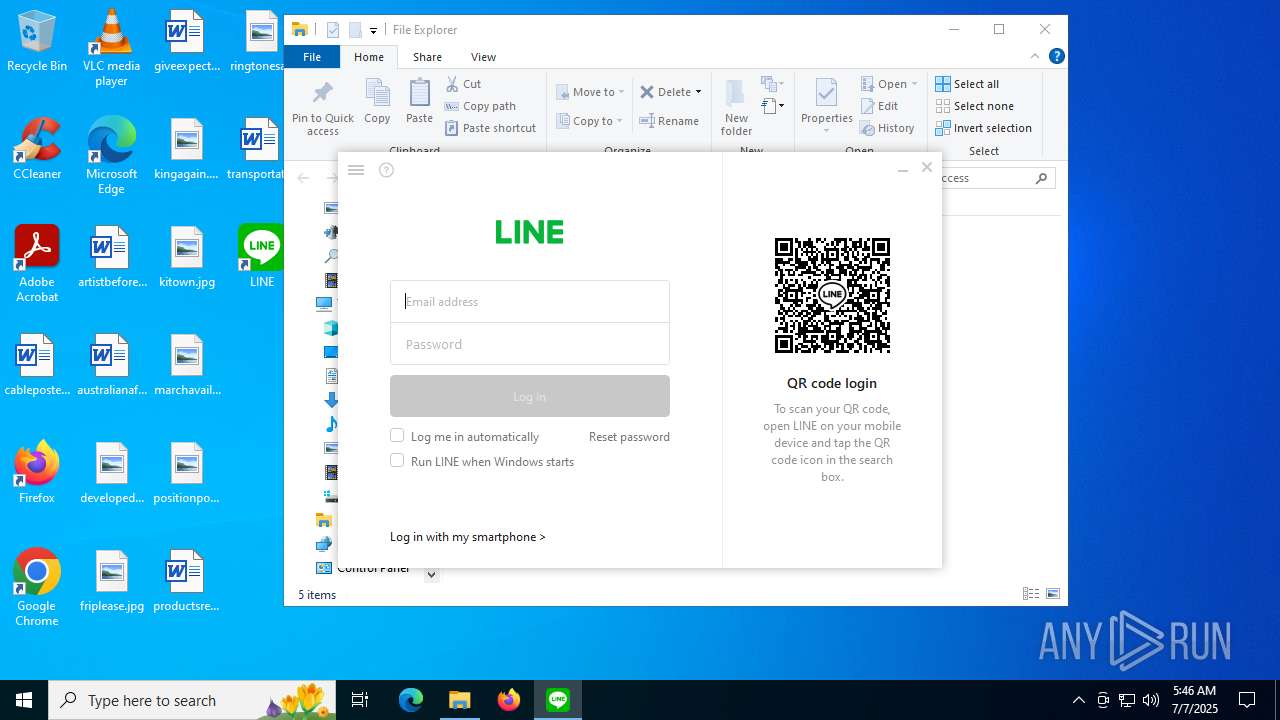
Task: Open Adobe Acrobat desktop icon
Action: tap(37, 264)
